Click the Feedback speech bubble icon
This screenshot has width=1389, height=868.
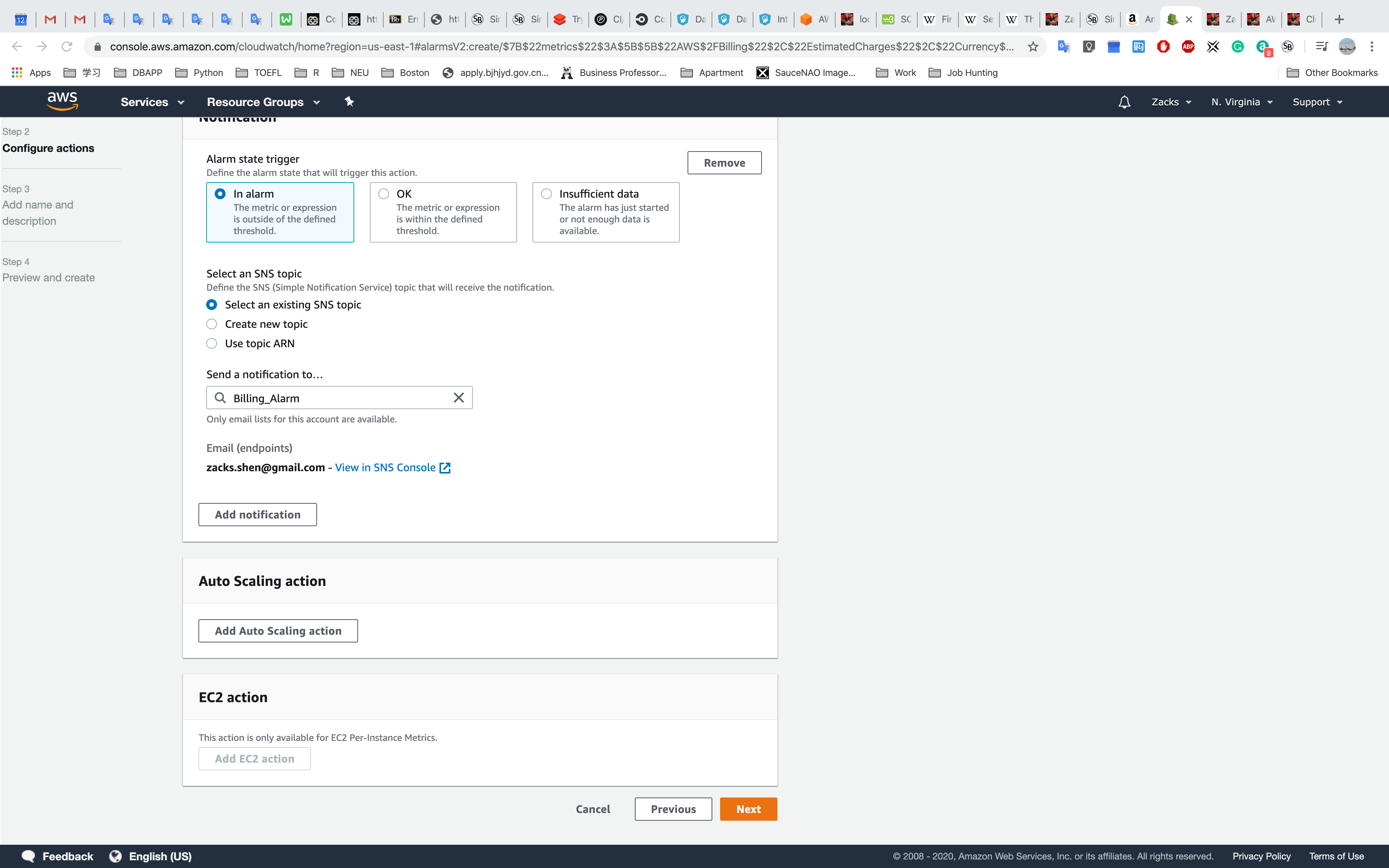28,856
